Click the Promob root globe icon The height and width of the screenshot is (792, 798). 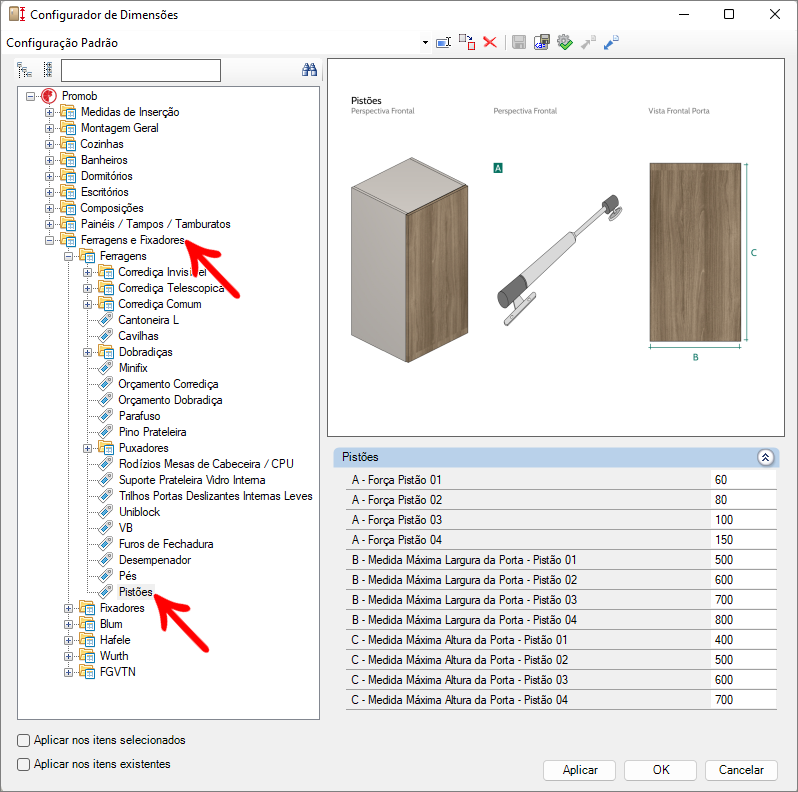coord(49,96)
